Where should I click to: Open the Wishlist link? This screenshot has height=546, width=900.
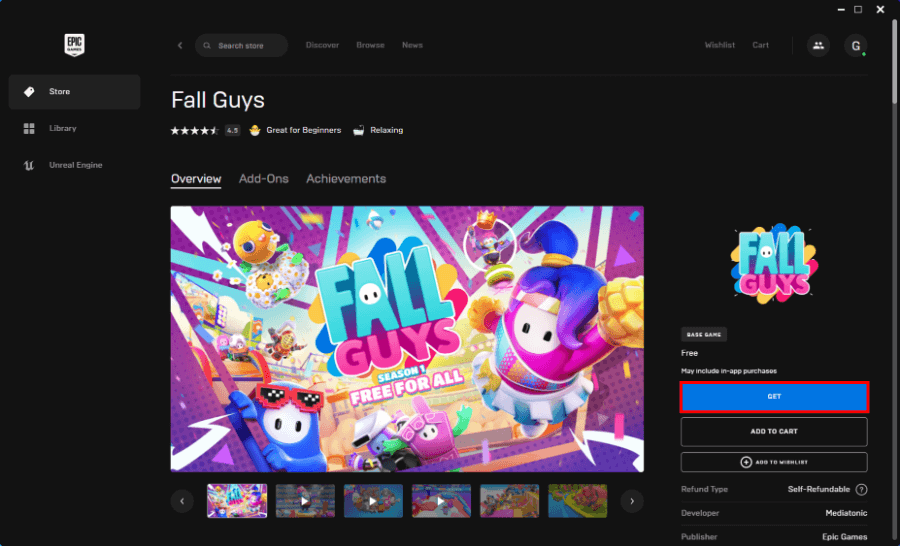pyautogui.click(x=720, y=45)
